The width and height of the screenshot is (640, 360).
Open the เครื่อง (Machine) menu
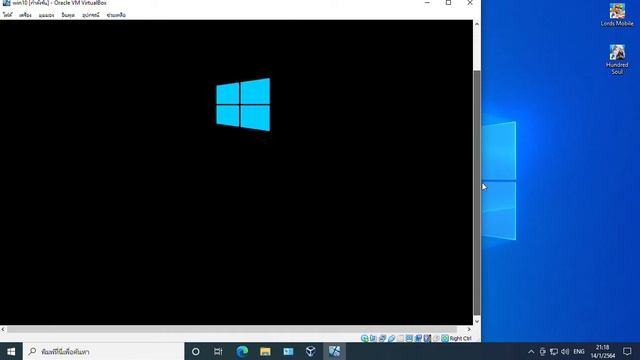25,15
